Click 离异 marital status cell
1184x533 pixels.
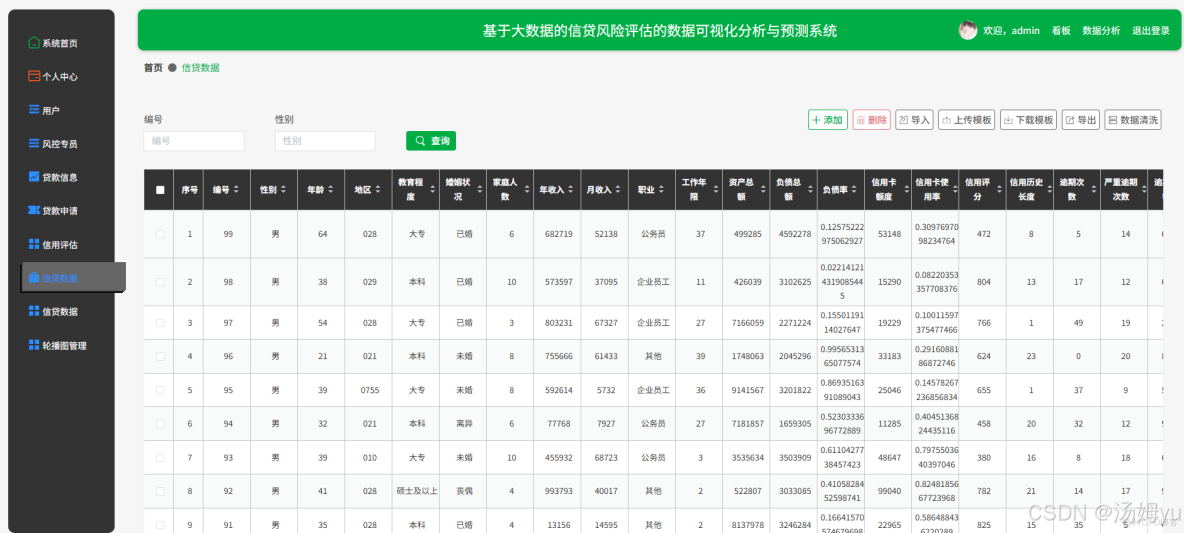[x=464, y=424]
